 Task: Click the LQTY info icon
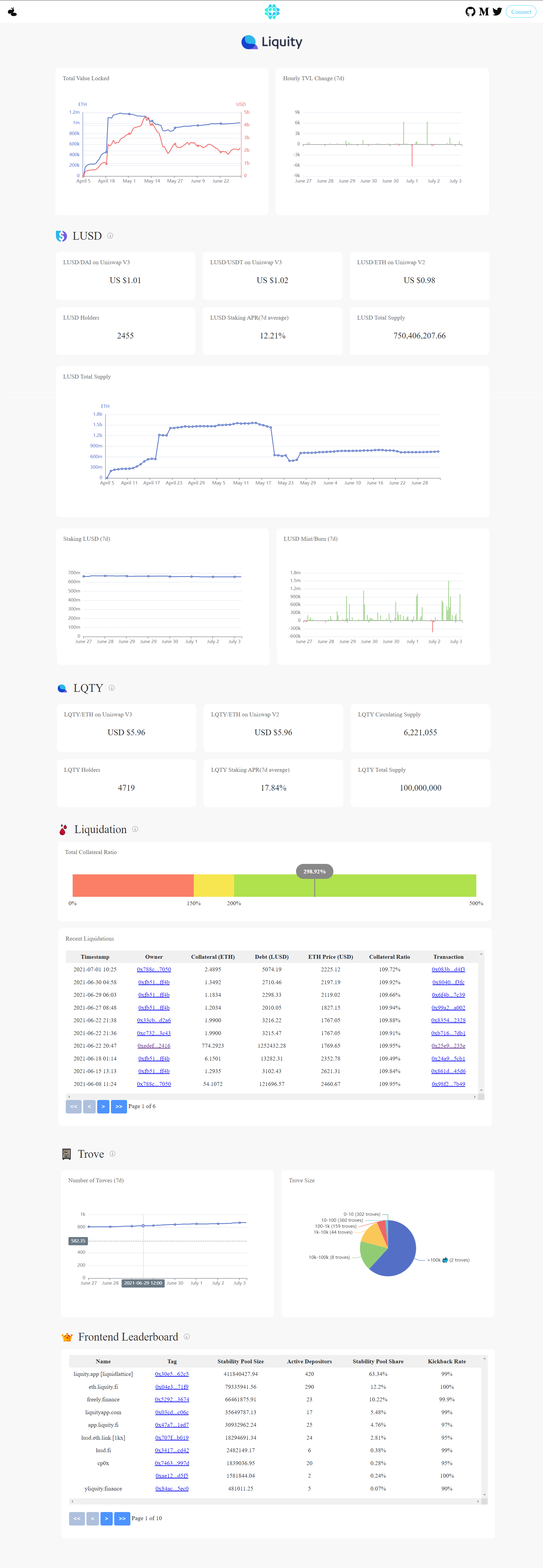click(x=111, y=688)
